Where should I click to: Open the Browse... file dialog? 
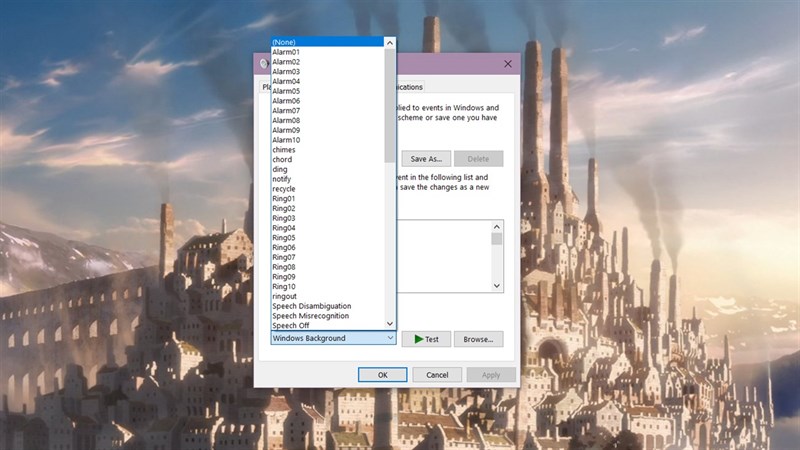[478, 339]
